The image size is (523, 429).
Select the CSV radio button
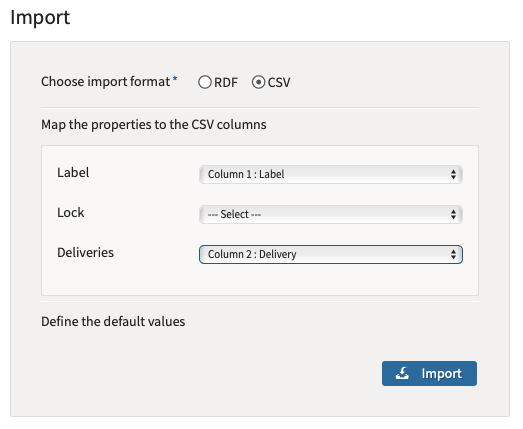[258, 82]
